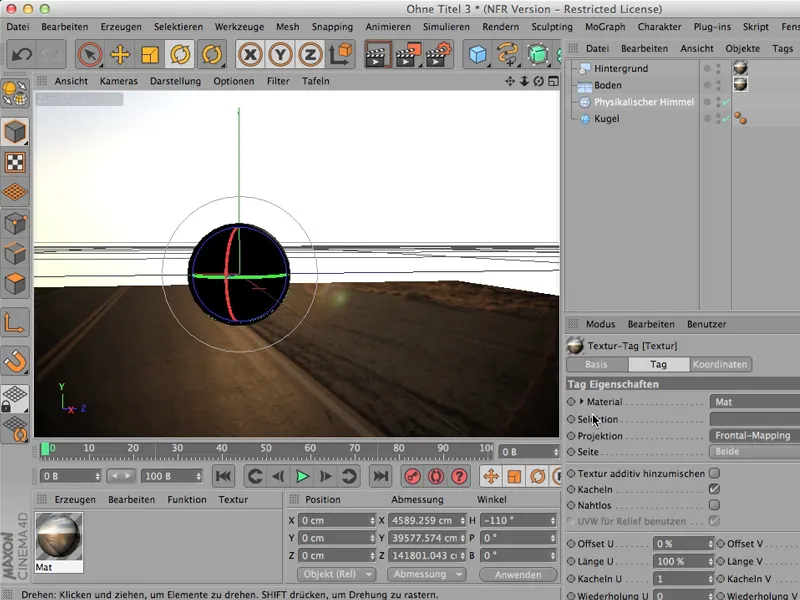Screen dimensions: 800x600
Task: Add a cube primitive object
Action: click(478, 54)
